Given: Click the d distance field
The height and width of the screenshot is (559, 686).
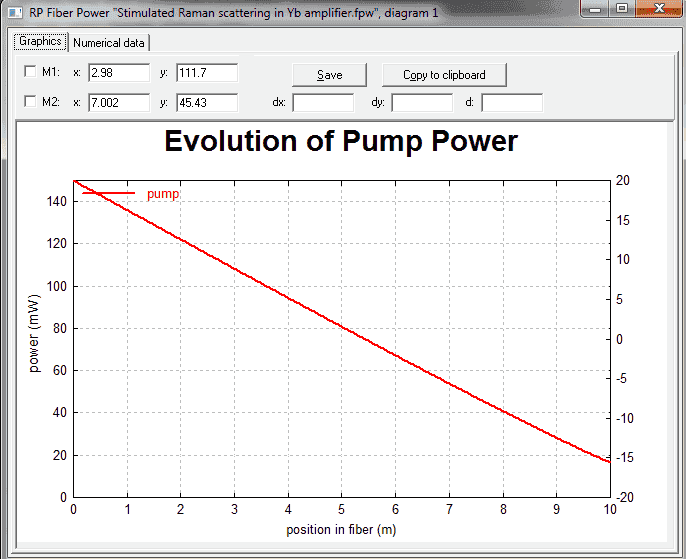Looking at the screenshot, I should (x=512, y=103).
